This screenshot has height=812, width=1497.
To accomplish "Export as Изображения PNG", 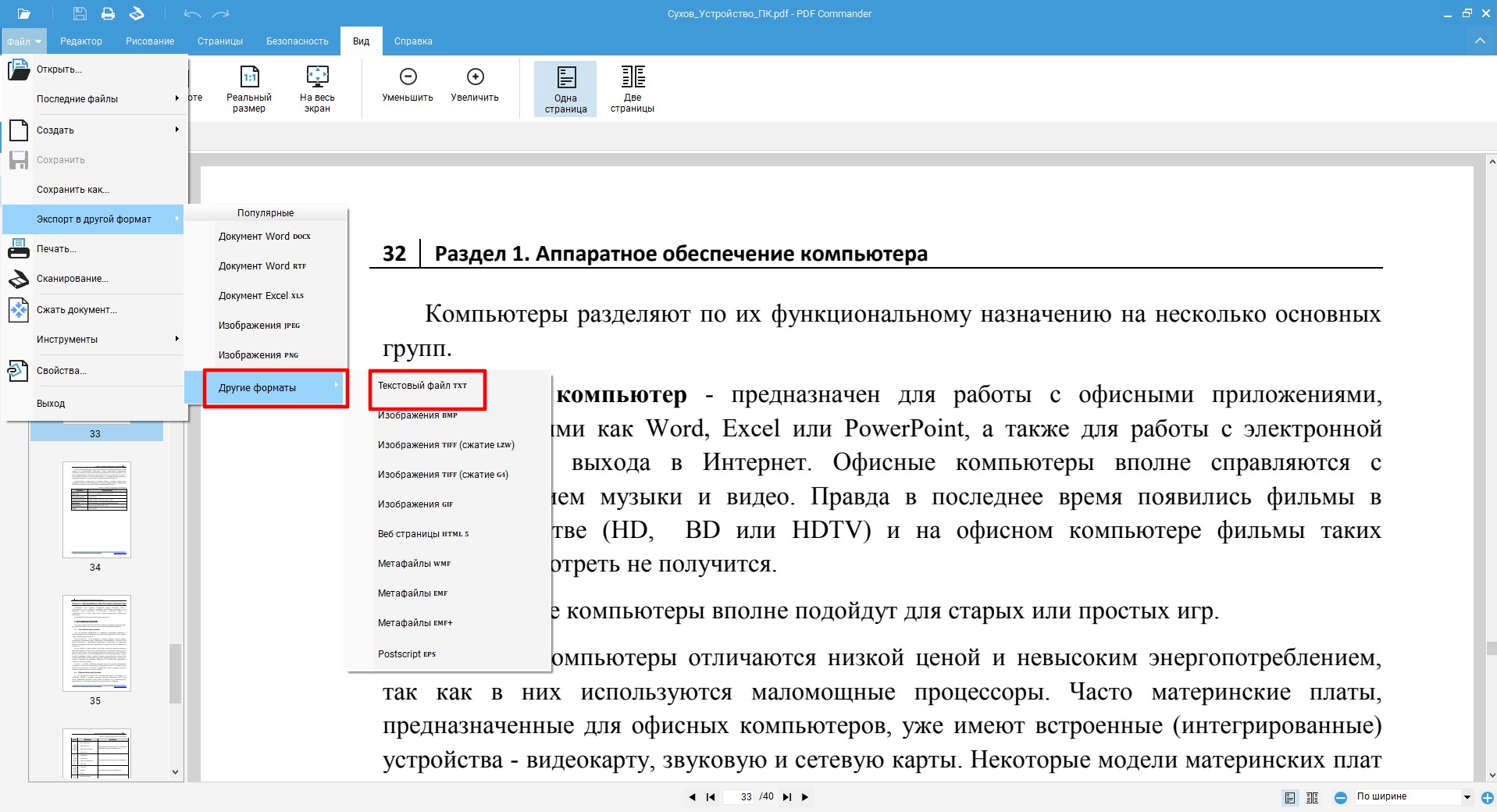I will coord(266,355).
